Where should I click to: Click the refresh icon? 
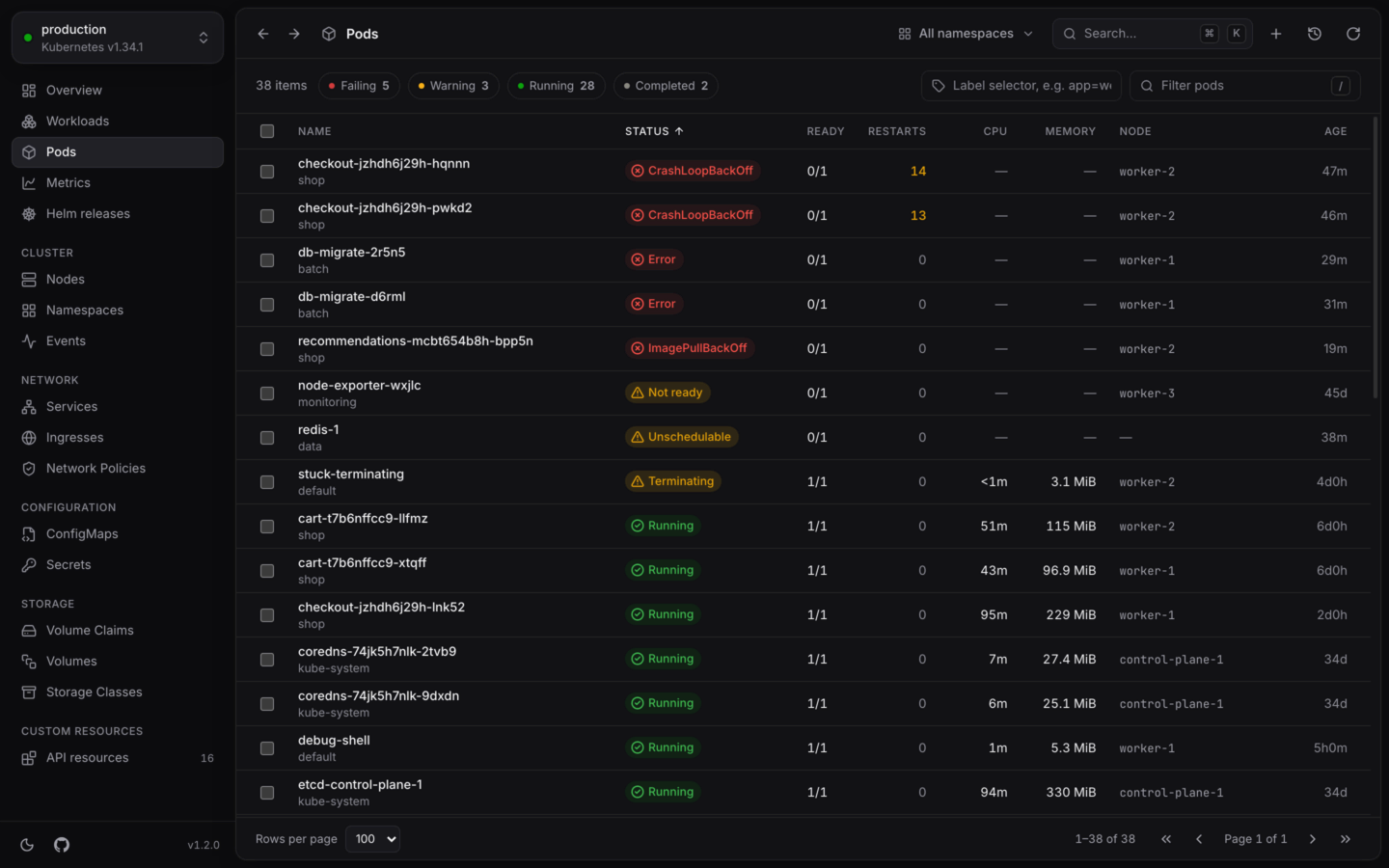click(1353, 34)
